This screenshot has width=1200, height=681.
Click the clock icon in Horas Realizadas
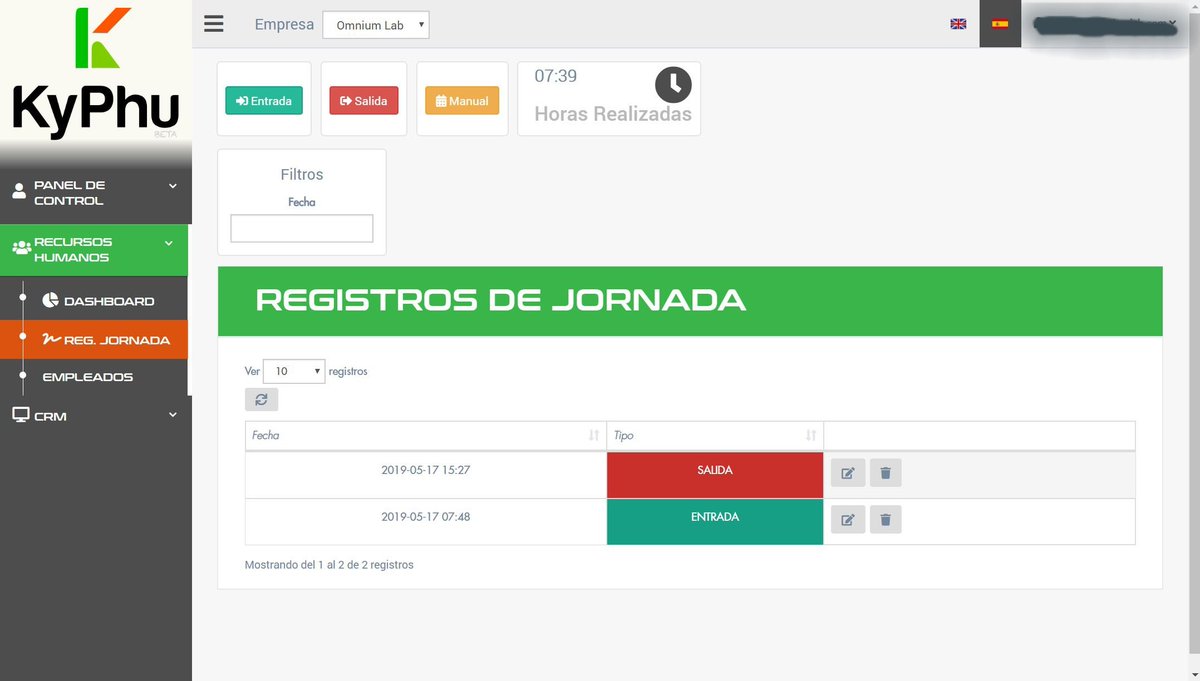tap(673, 85)
